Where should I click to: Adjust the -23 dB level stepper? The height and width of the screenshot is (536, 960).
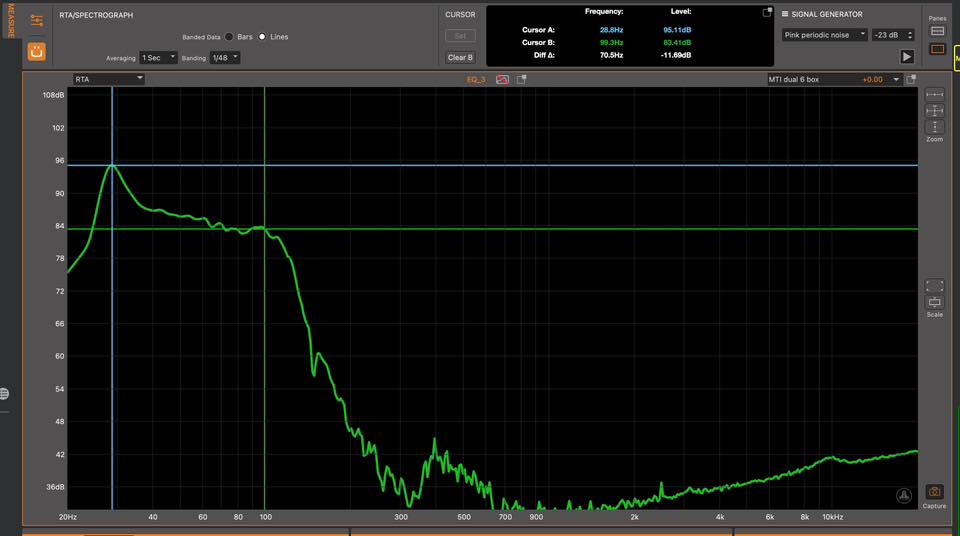point(909,35)
